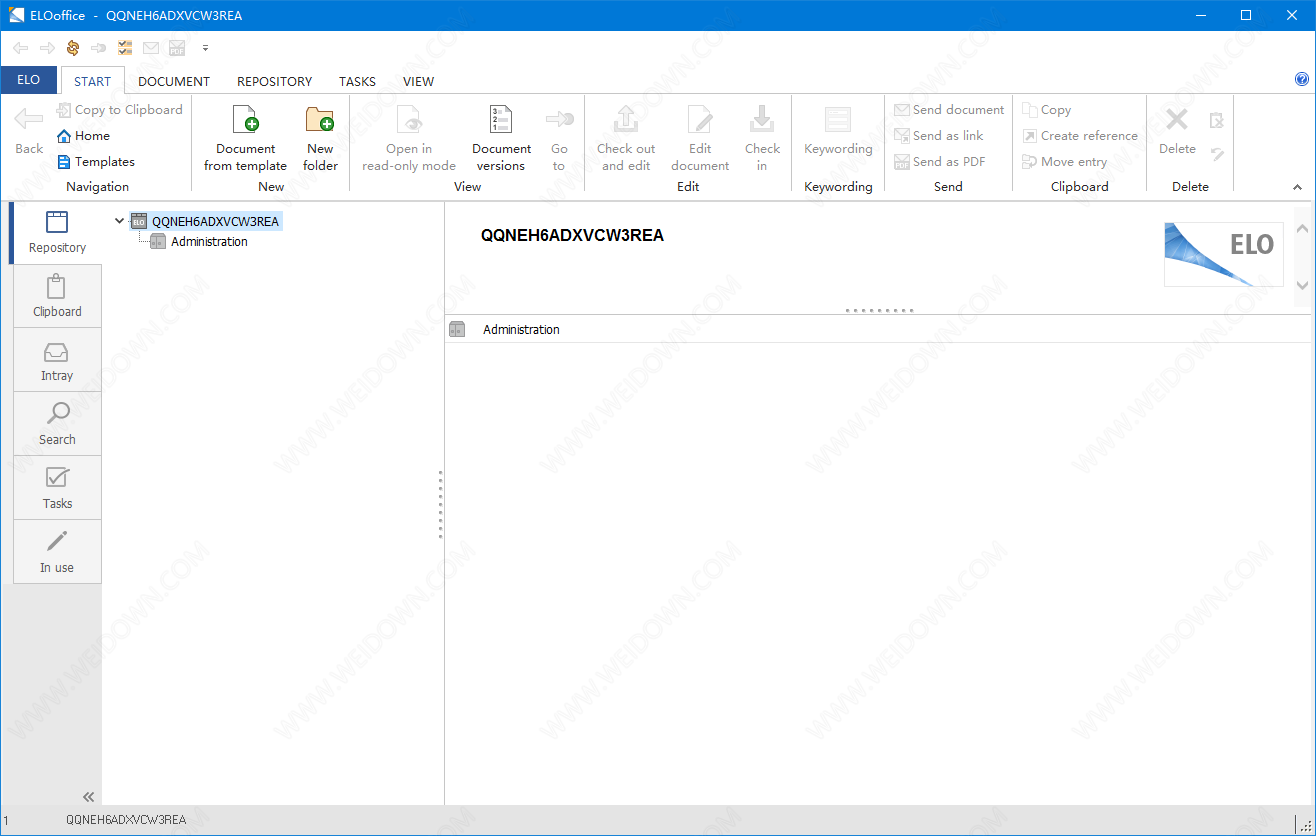Open Keywording from the ribbon

pos(838,131)
